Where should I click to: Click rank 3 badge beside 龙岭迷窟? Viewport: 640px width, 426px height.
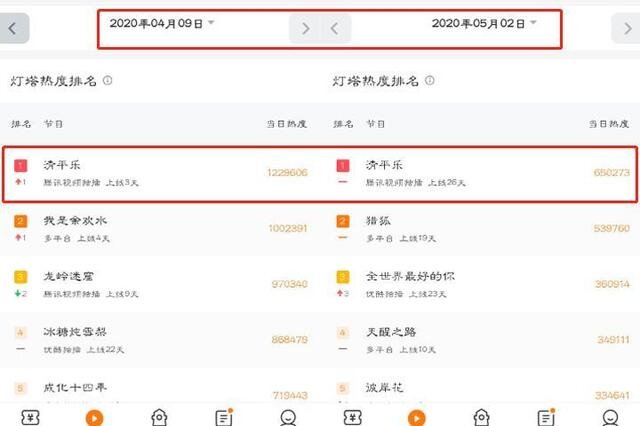20,277
